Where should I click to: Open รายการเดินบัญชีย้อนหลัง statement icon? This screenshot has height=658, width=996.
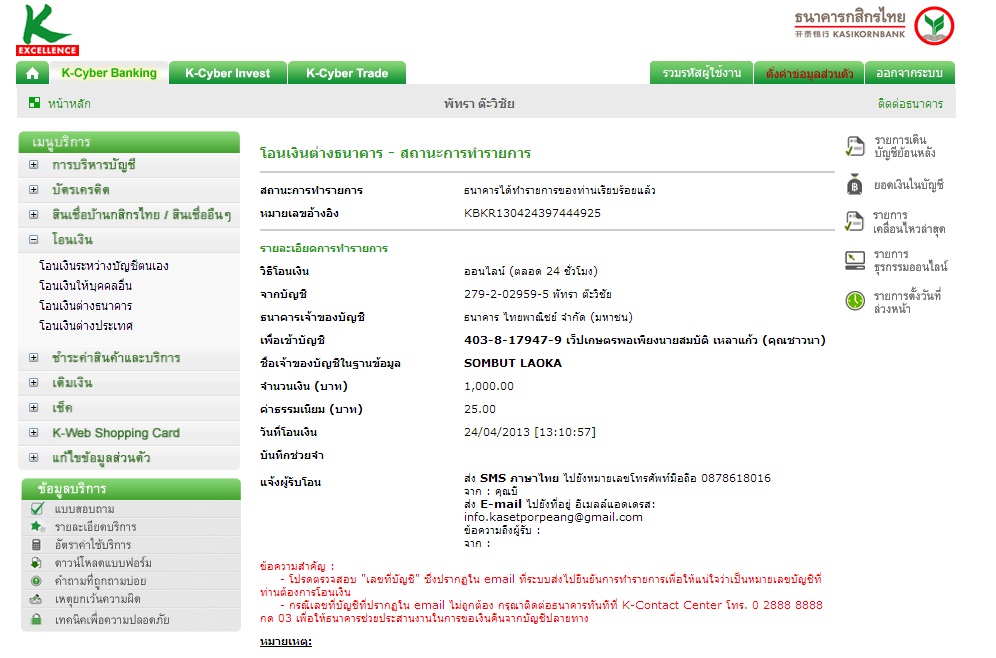pos(855,146)
